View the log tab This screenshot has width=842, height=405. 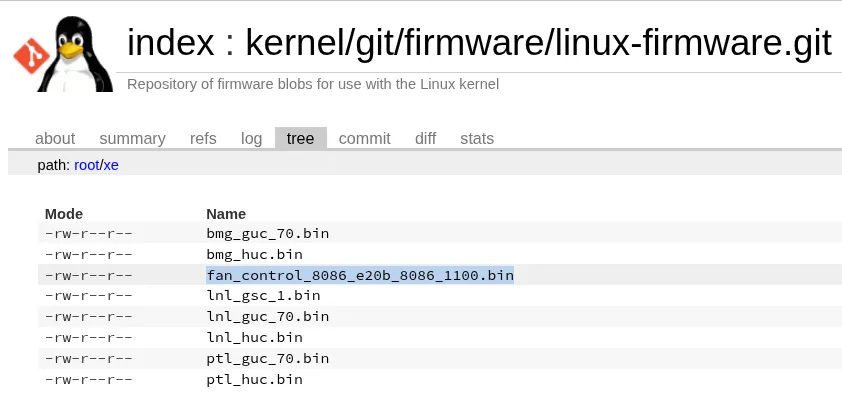point(251,139)
